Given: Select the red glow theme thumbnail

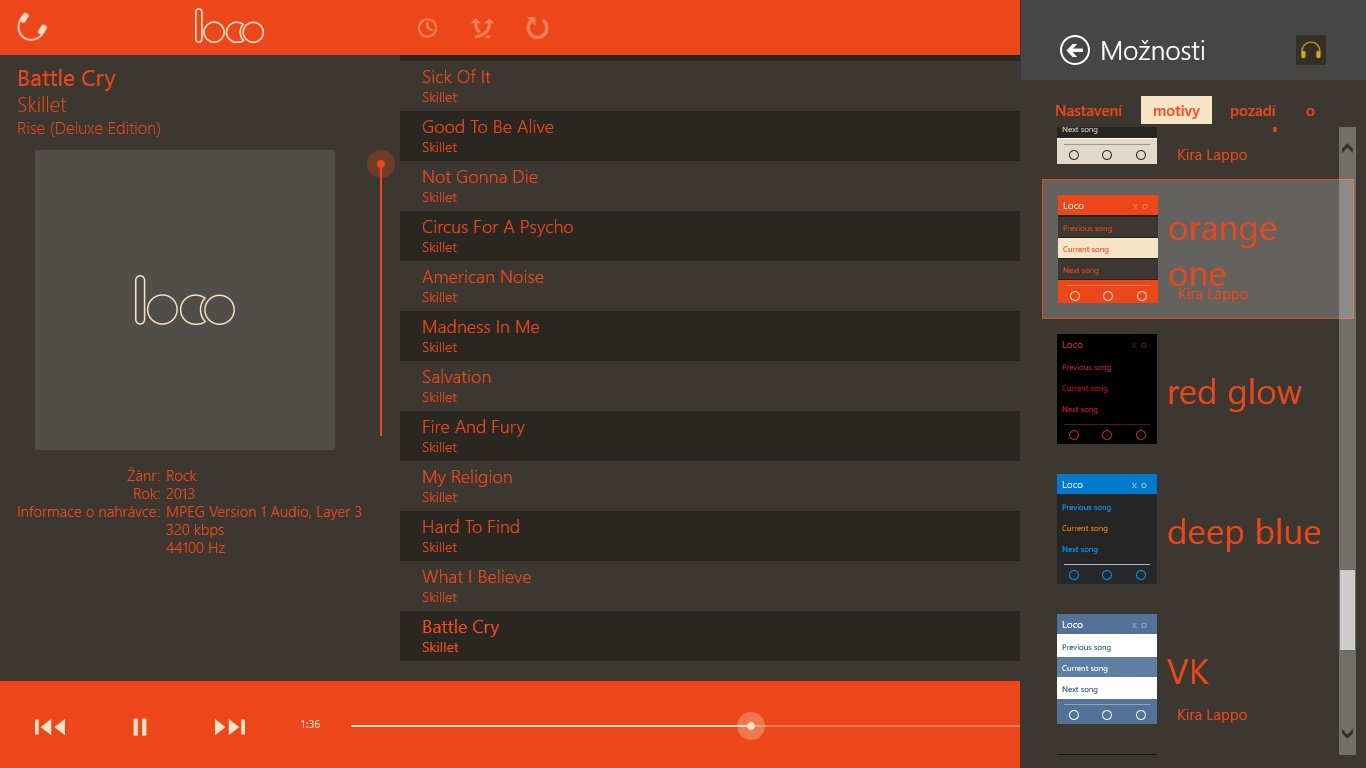Looking at the screenshot, I should click(1107, 389).
